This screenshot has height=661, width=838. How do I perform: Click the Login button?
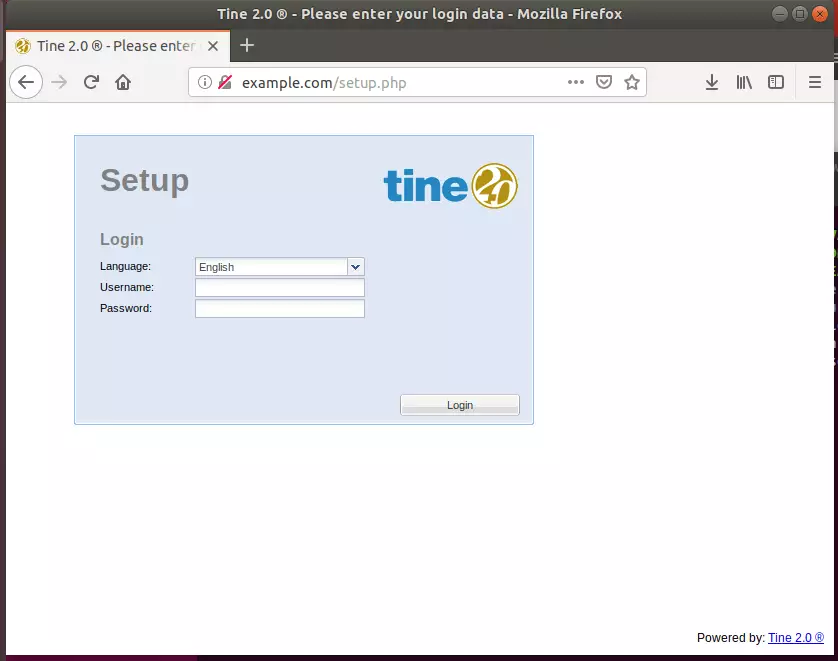click(460, 405)
